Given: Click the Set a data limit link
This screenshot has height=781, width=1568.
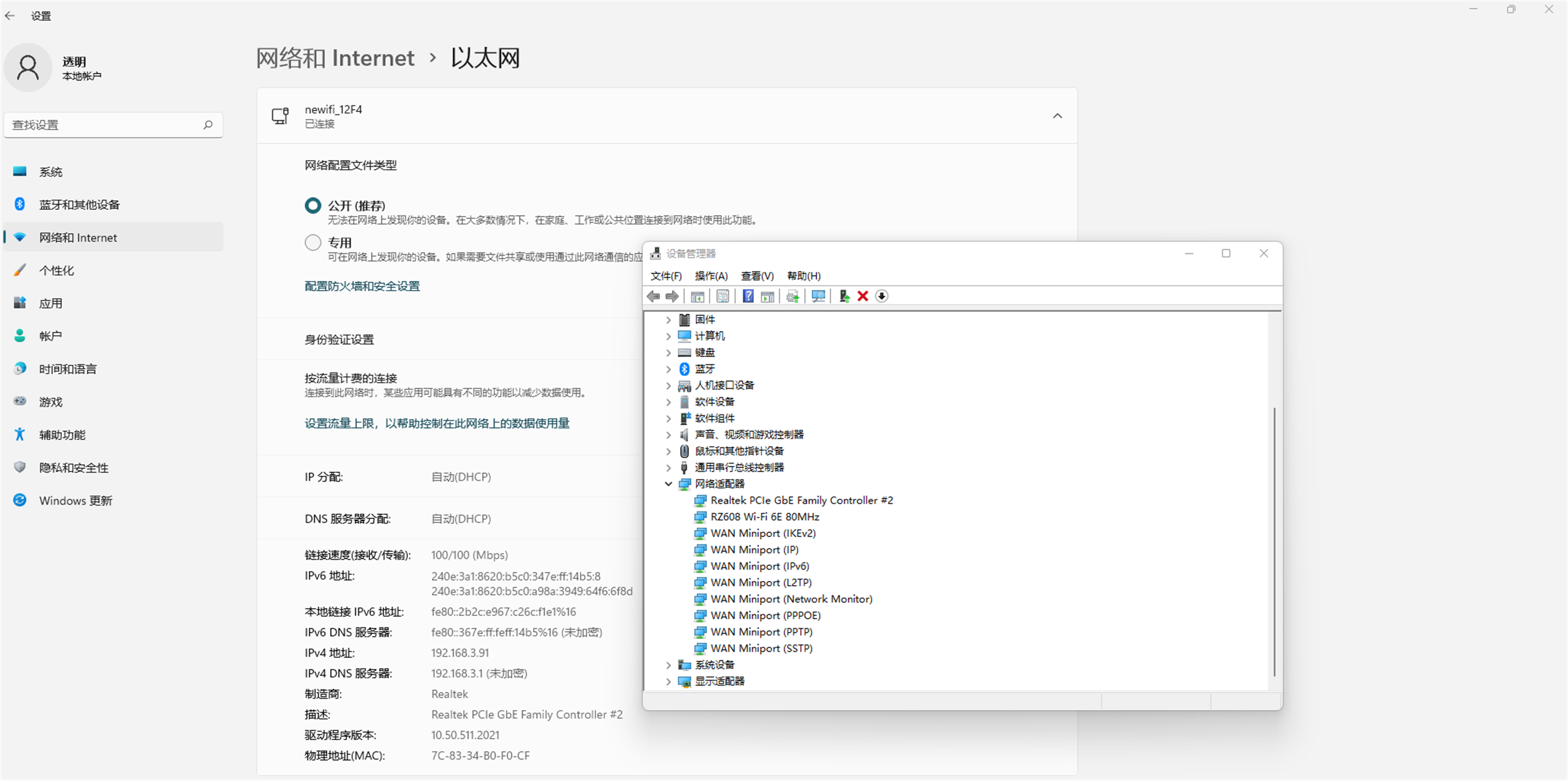Looking at the screenshot, I should click(x=437, y=423).
